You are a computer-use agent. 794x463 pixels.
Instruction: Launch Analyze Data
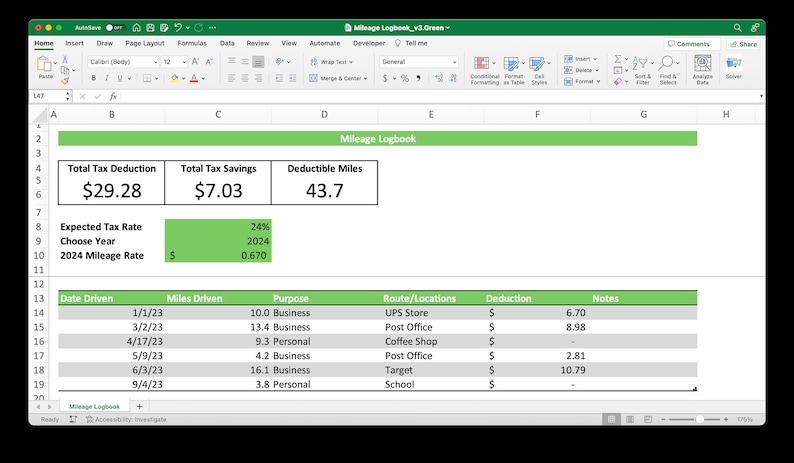point(702,70)
